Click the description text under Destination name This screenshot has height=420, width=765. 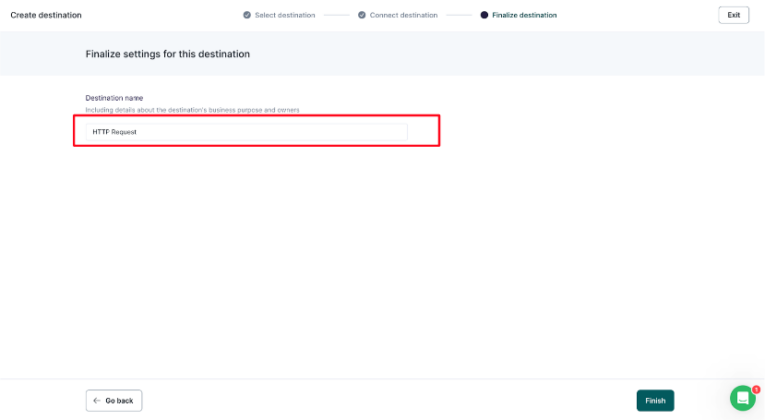click(x=192, y=109)
